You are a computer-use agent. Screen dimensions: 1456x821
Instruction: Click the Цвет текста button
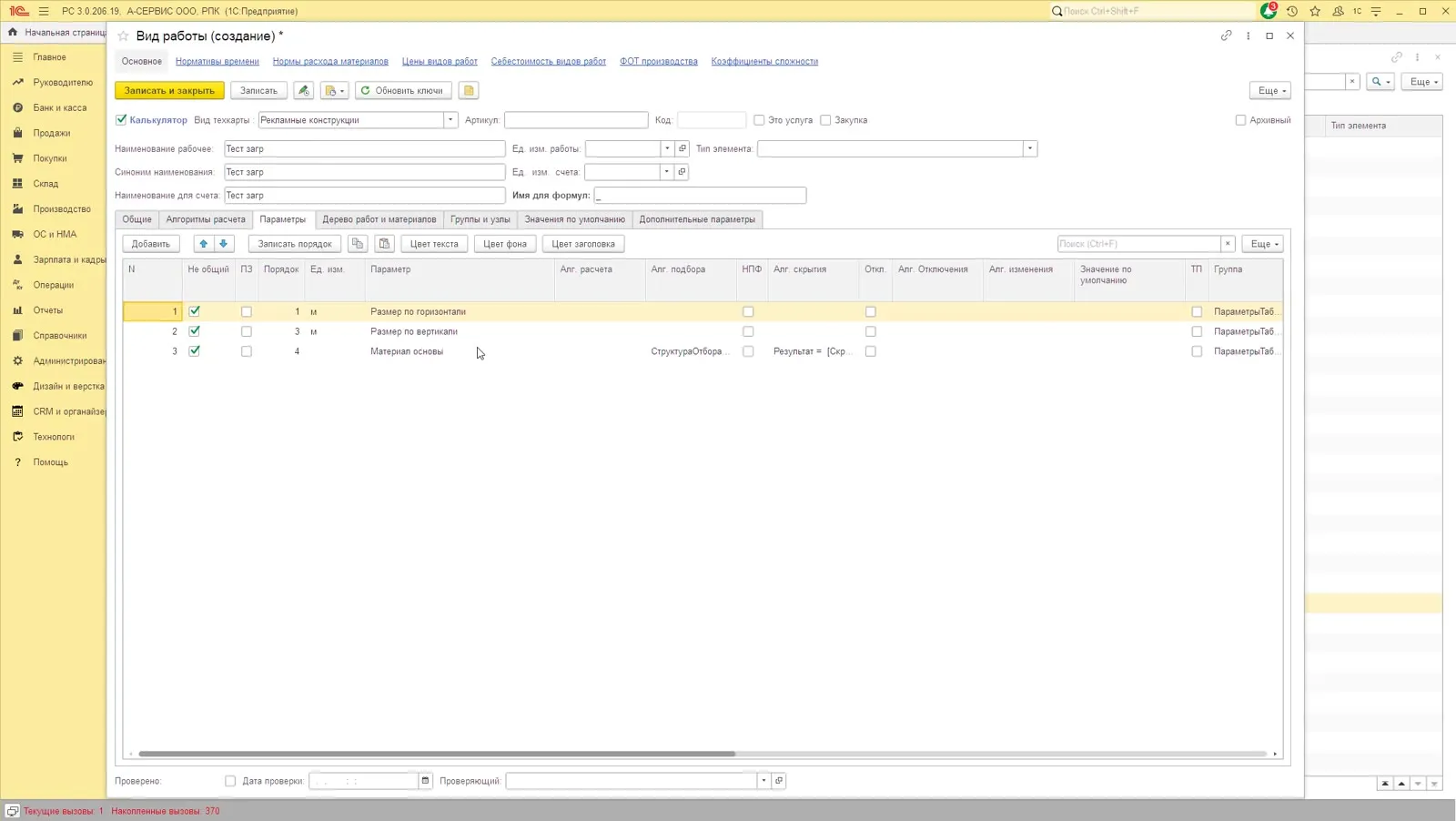coord(434,244)
